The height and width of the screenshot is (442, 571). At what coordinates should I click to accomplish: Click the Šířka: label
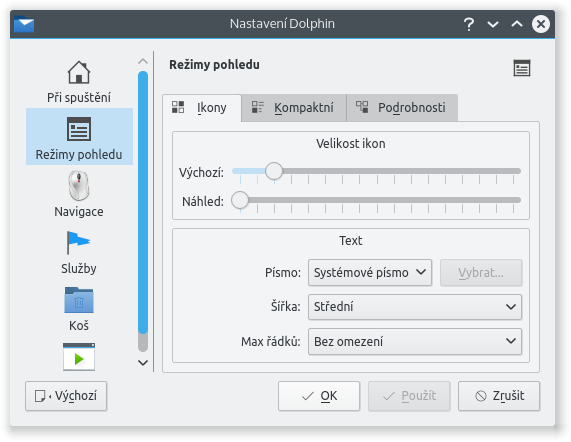[x=286, y=307]
